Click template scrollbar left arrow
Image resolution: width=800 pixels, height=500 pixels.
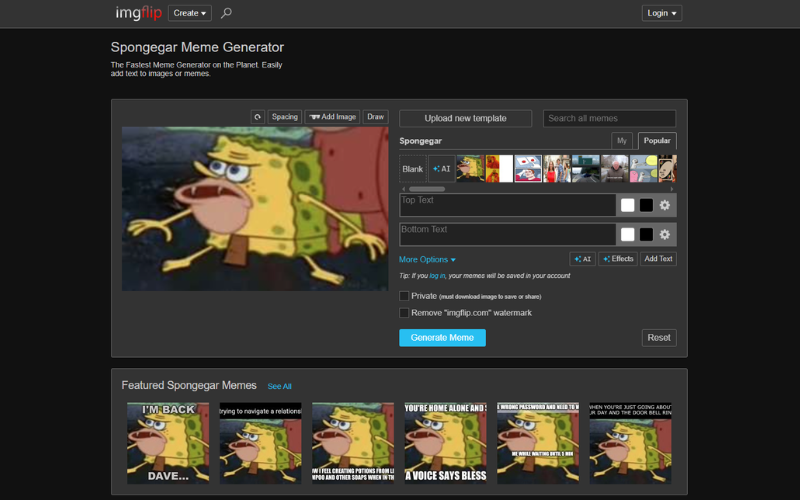(404, 189)
